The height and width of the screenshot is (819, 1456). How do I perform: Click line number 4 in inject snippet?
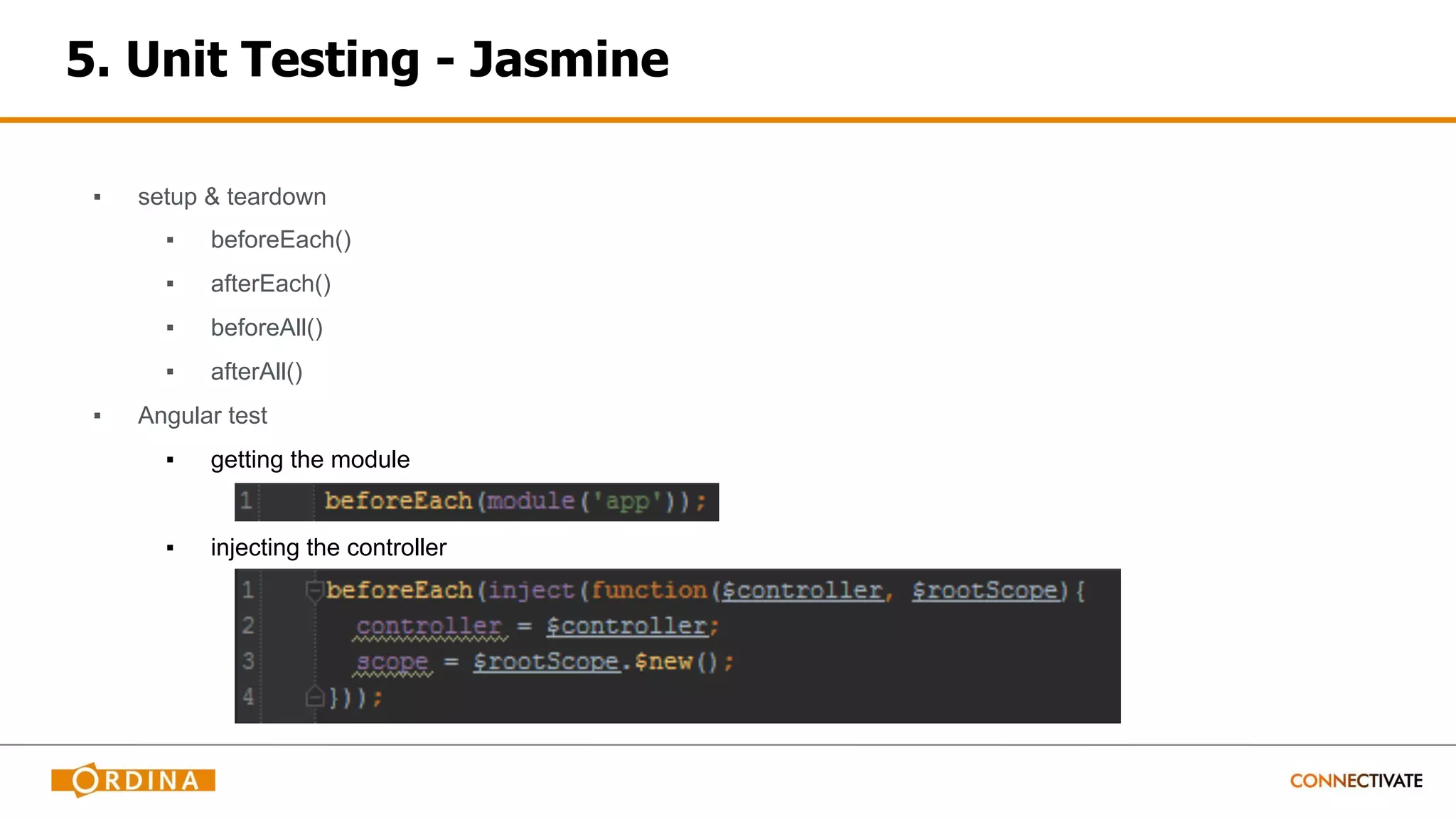tap(248, 697)
